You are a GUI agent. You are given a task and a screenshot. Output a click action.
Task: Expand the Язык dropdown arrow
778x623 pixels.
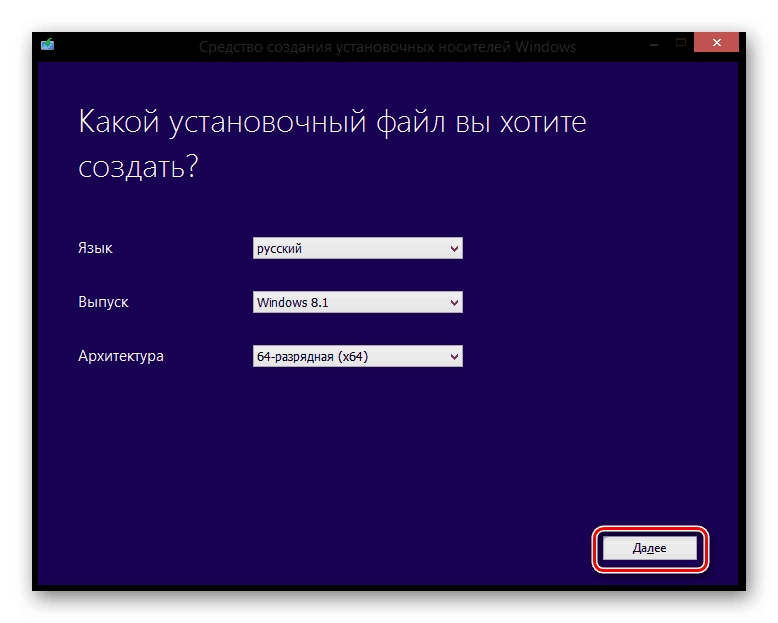click(454, 249)
